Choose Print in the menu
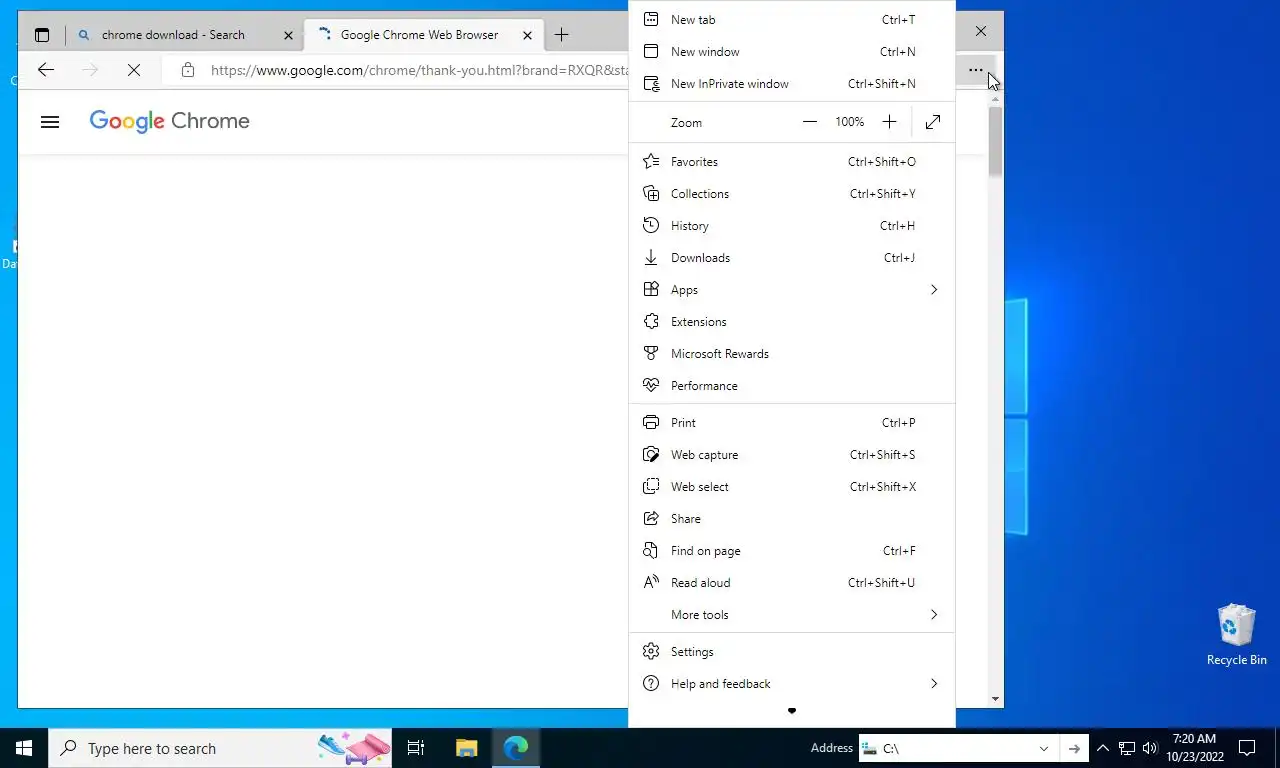The image size is (1280, 768). click(x=792, y=422)
